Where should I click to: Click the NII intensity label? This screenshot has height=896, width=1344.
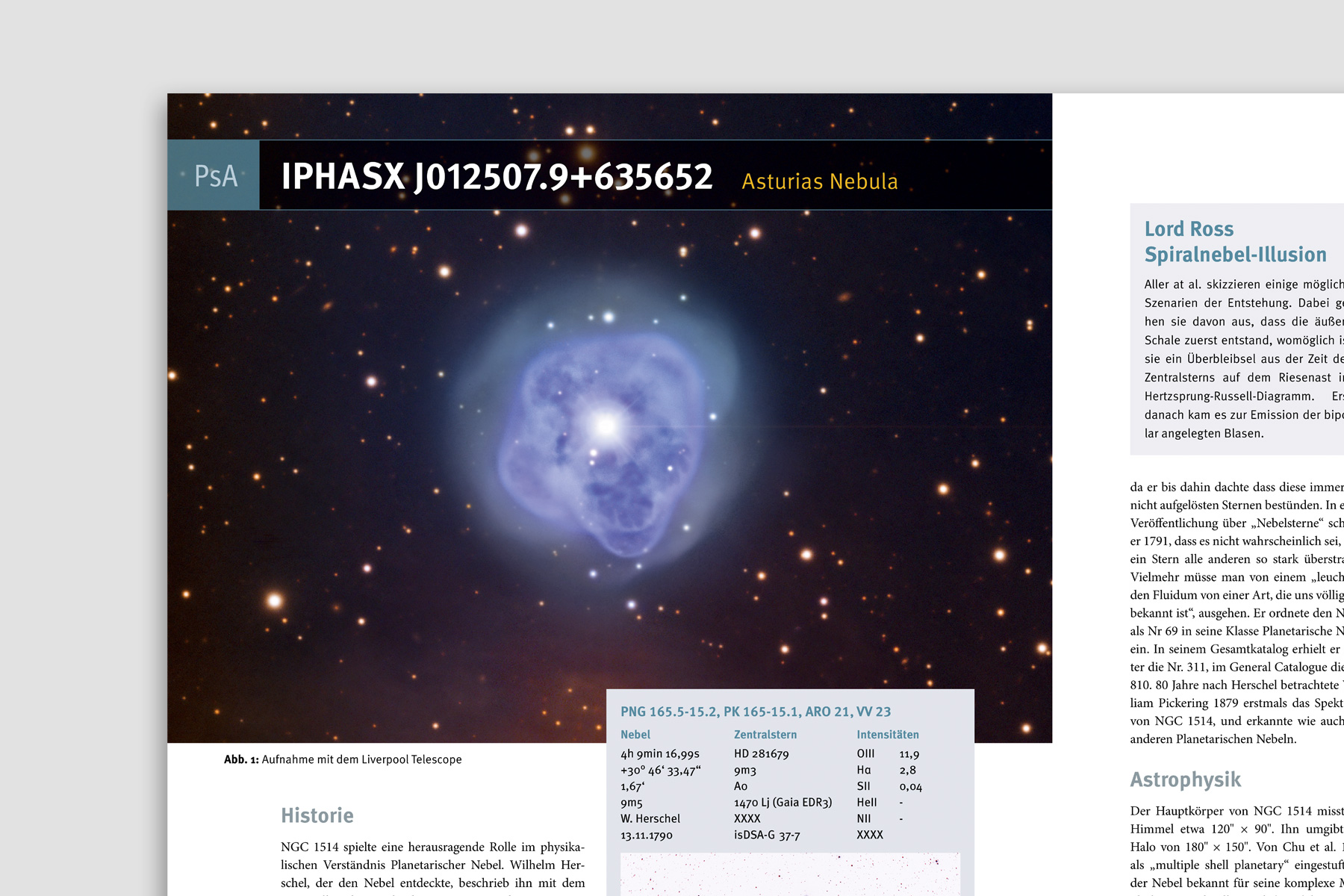click(x=863, y=819)
